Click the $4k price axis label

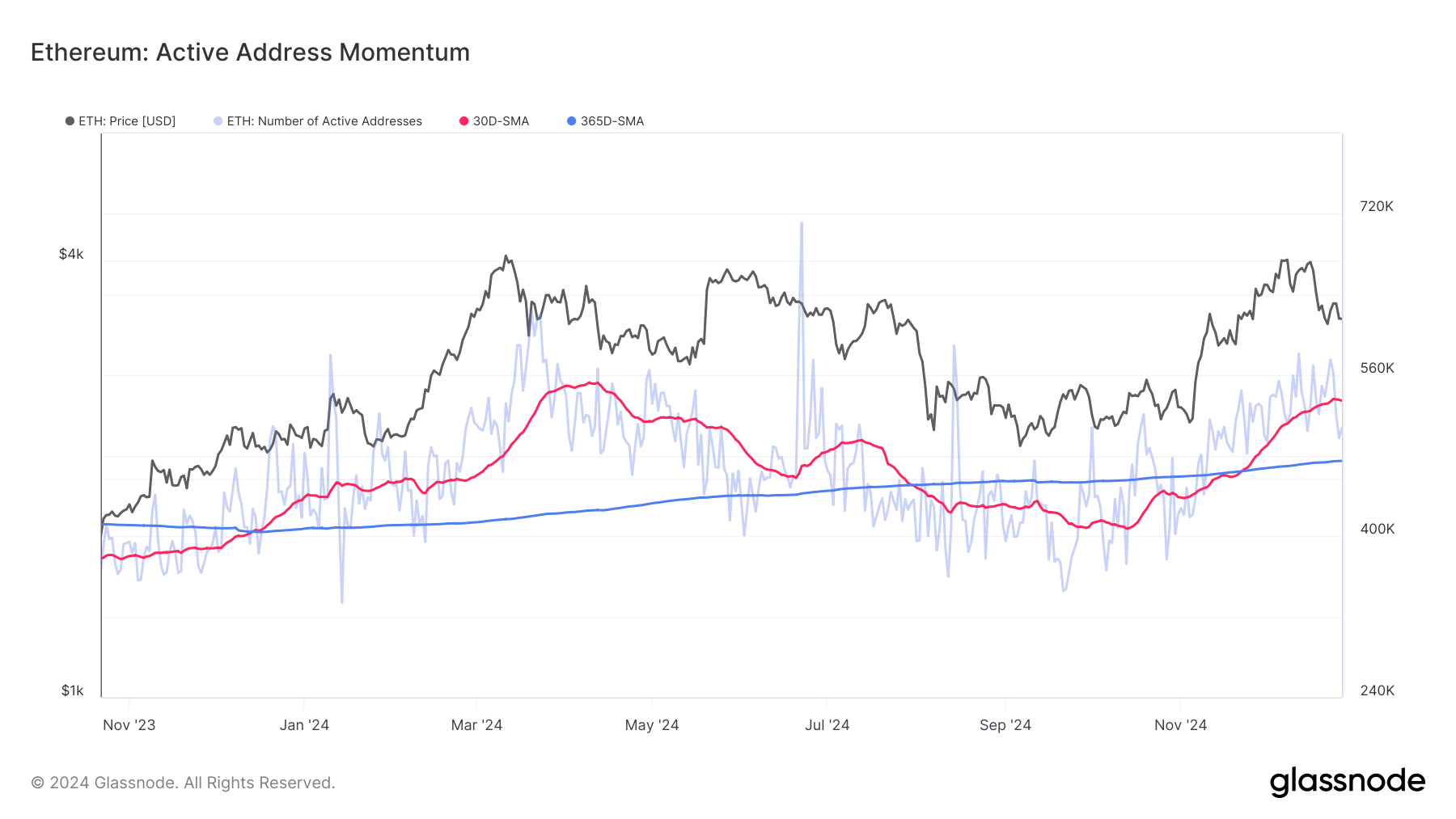pos(72,253)
